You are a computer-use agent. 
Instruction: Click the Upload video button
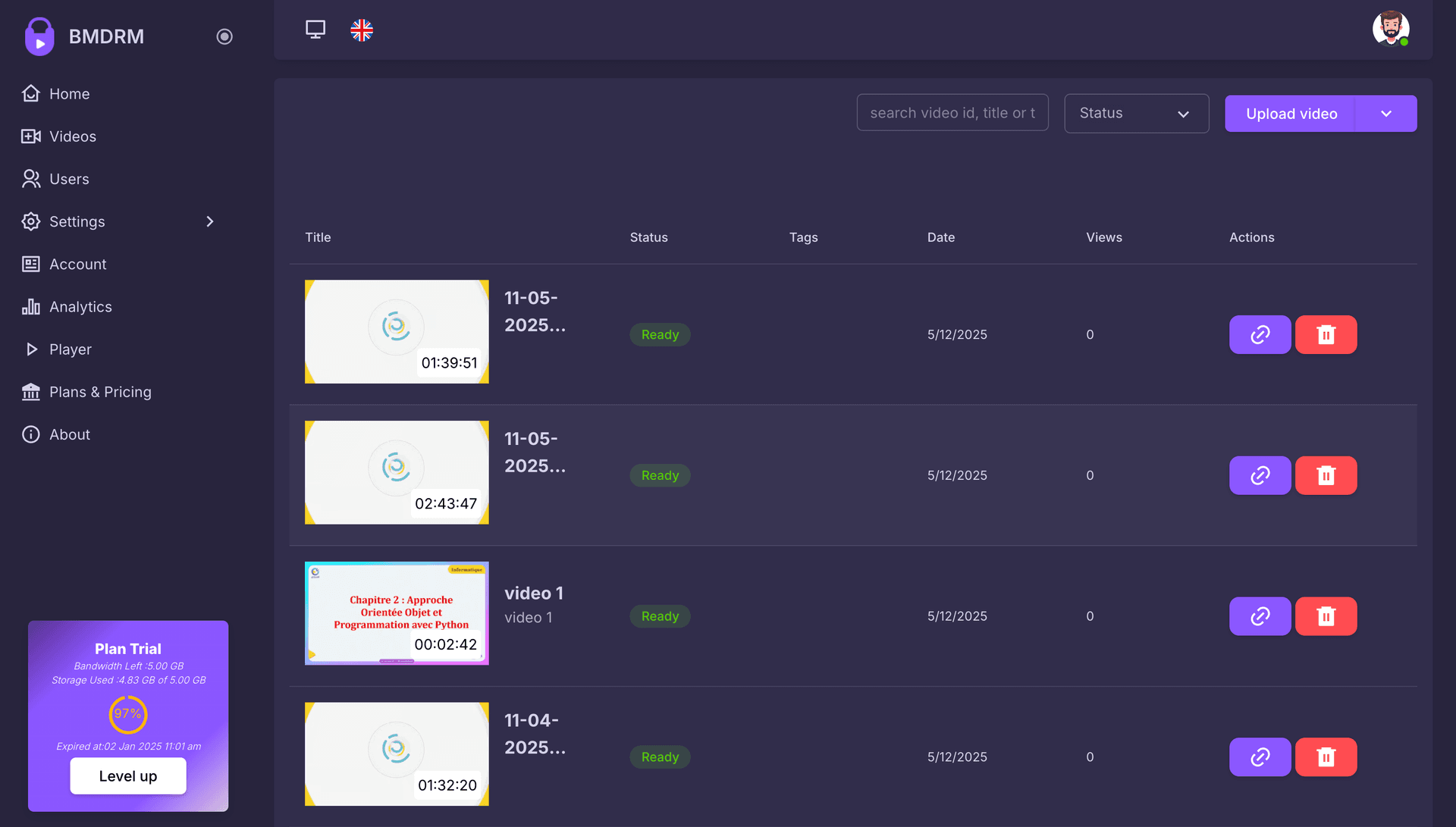1291,114
